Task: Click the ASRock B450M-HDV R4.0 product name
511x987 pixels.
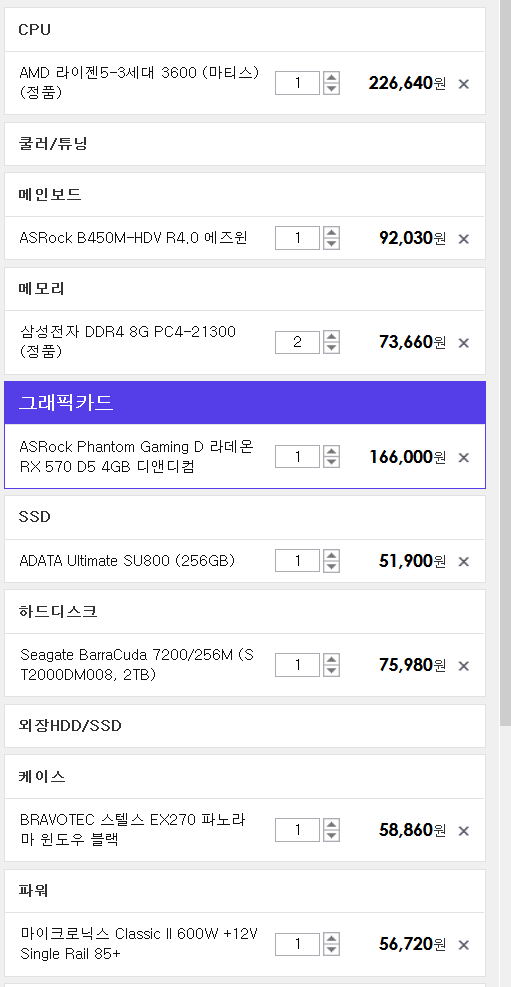Action: 133,238
